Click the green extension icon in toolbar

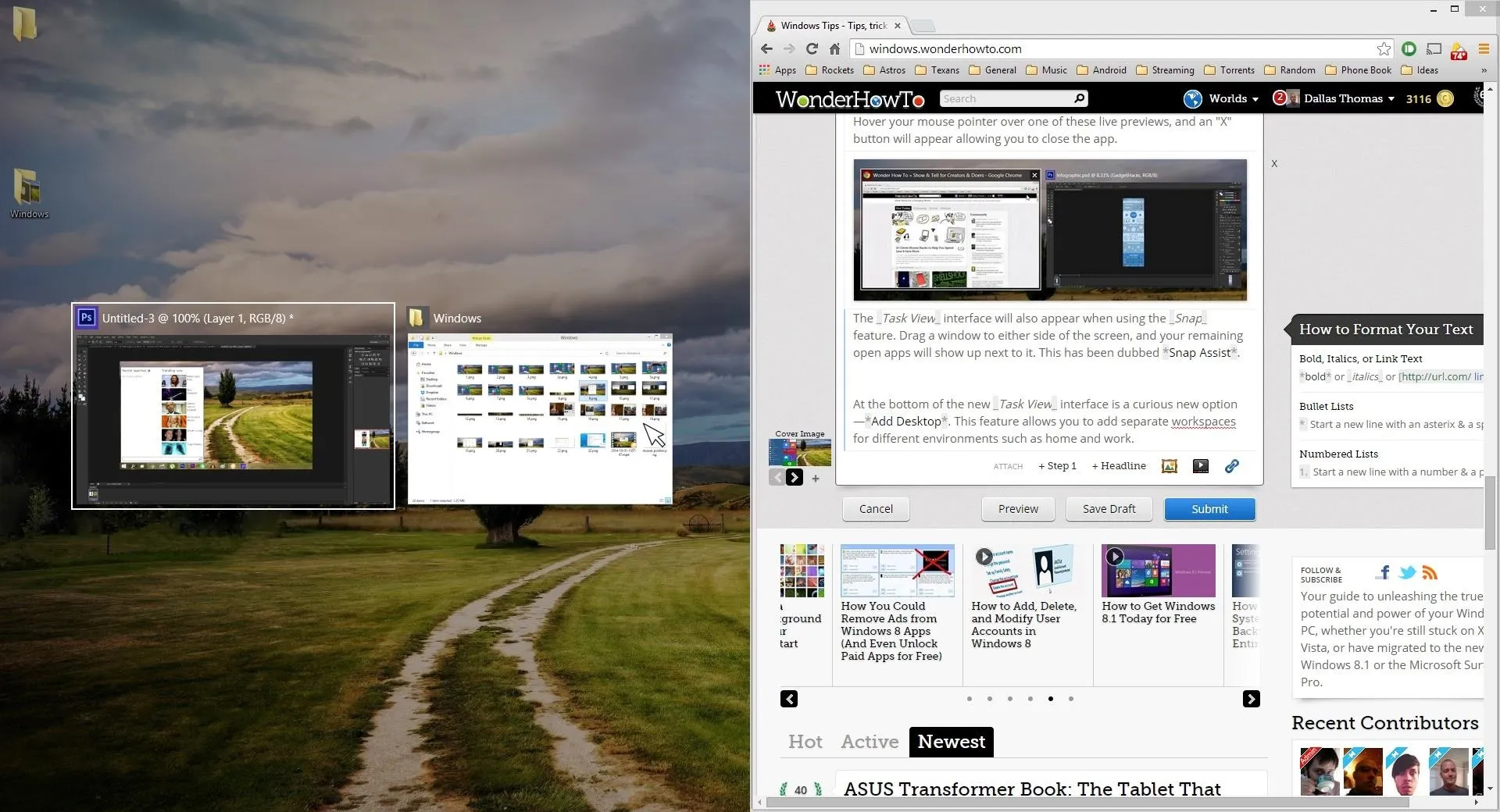point(1409,48)
